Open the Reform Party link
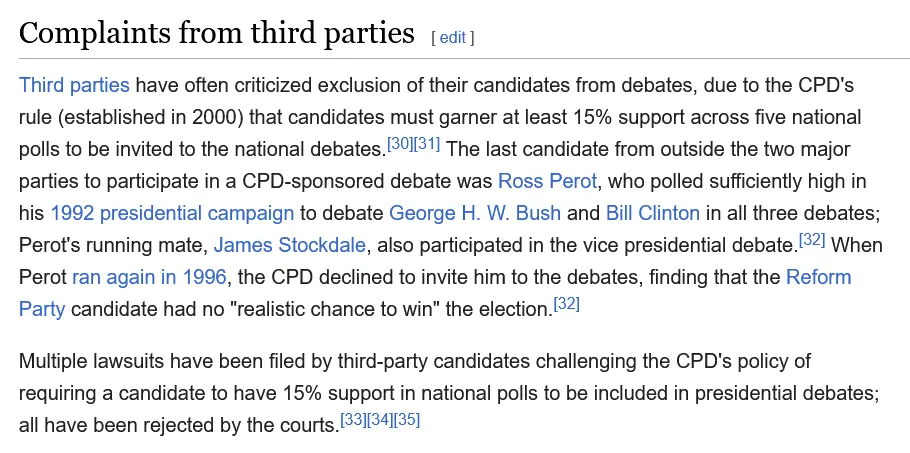This screenshot has width=910, height=453. click(818, 277)
